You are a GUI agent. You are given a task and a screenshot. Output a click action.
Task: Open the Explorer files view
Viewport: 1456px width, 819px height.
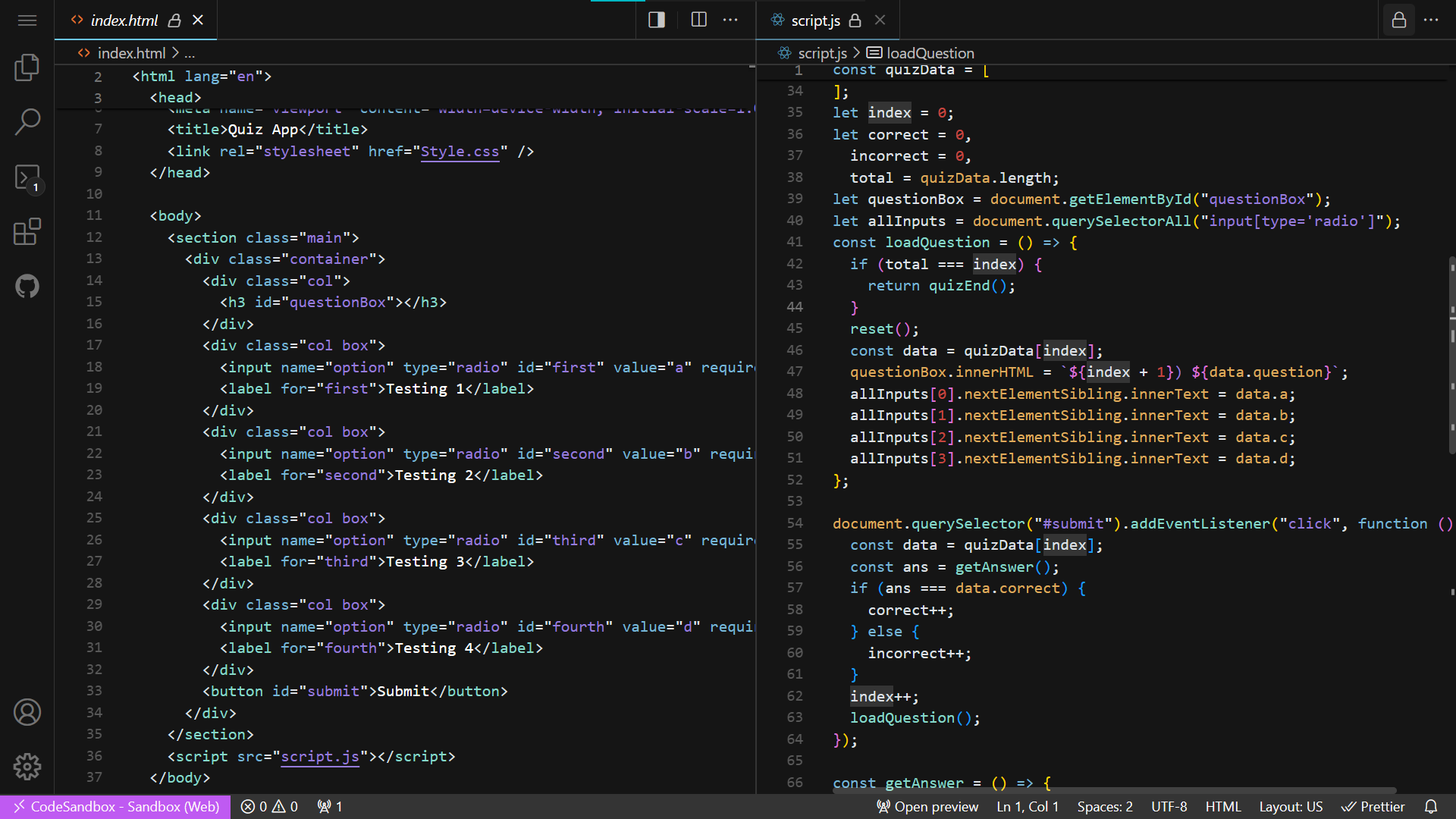[x=27, y=67]
